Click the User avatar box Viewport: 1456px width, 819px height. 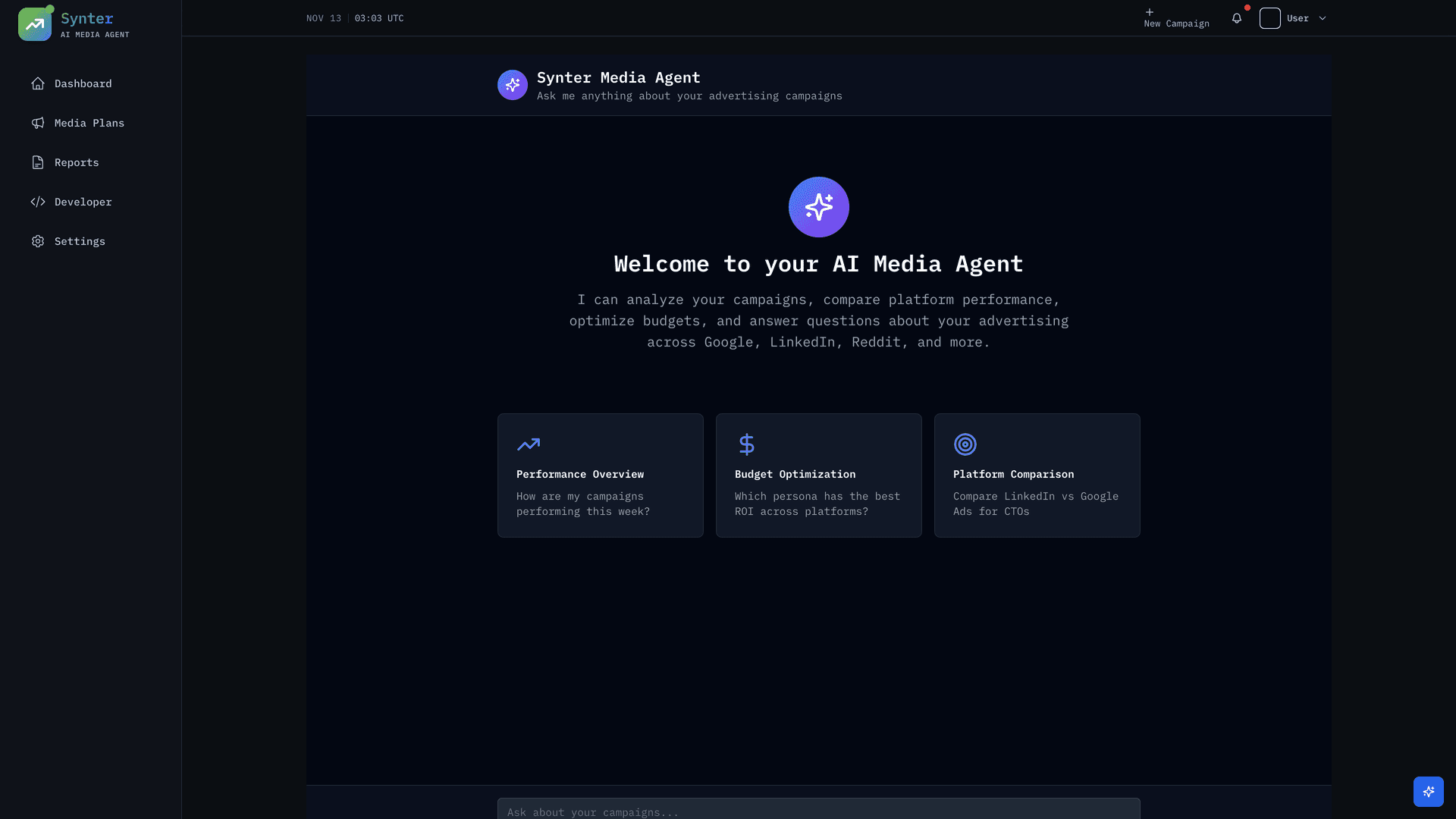[x=1270, y=18]
